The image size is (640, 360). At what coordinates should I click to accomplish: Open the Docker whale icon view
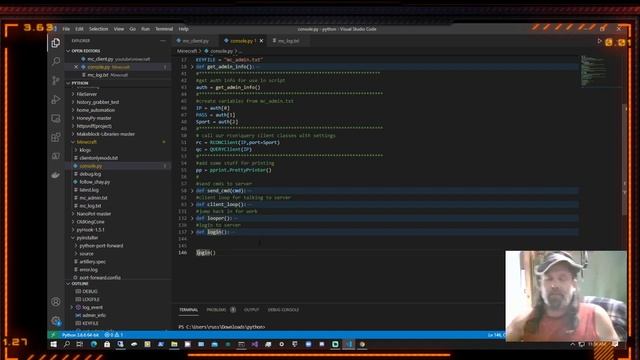click(56, 175)
